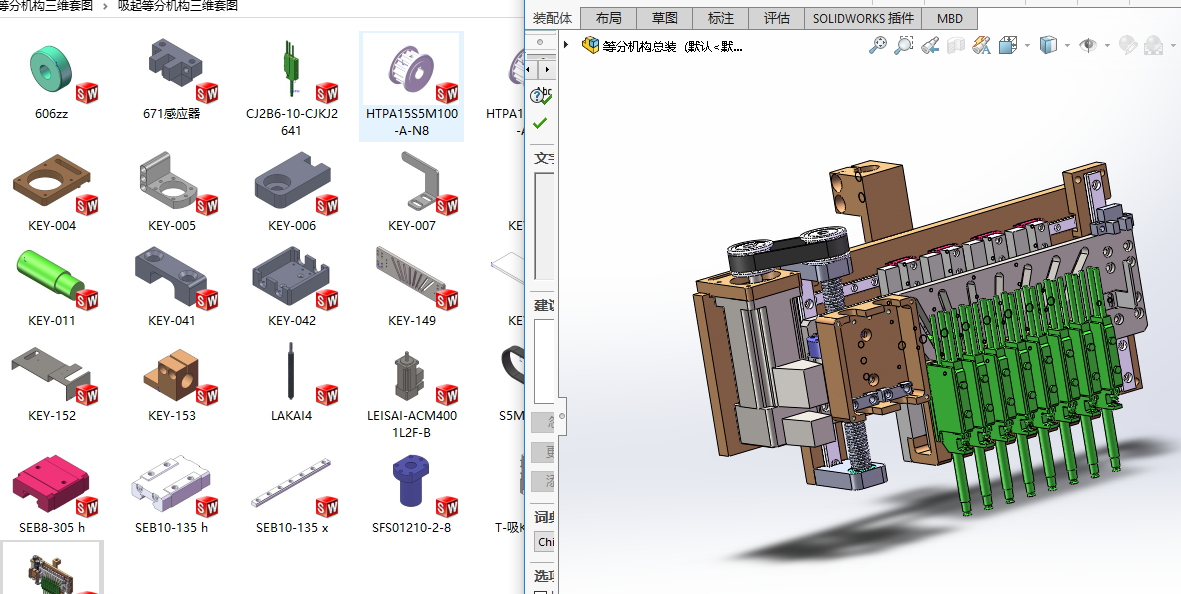
Task: Click the Hide/Show Items eye icon
Action: pos(1088,45)
